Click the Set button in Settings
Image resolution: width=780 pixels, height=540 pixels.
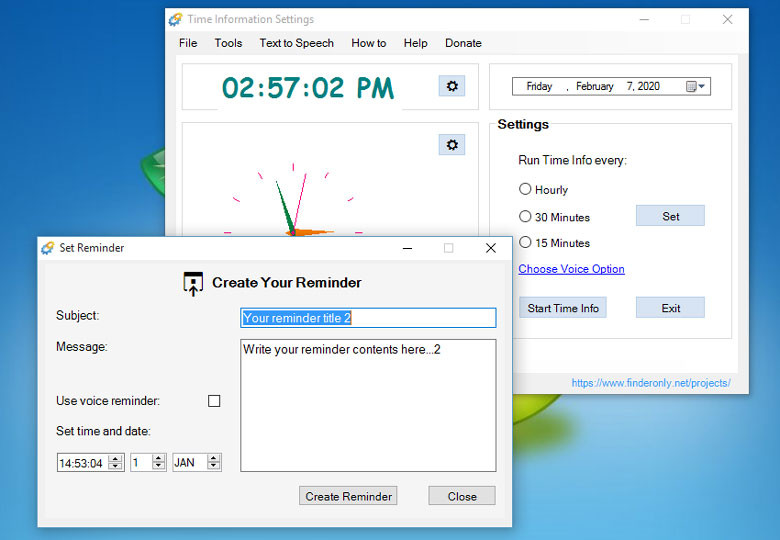click(670, 216)
